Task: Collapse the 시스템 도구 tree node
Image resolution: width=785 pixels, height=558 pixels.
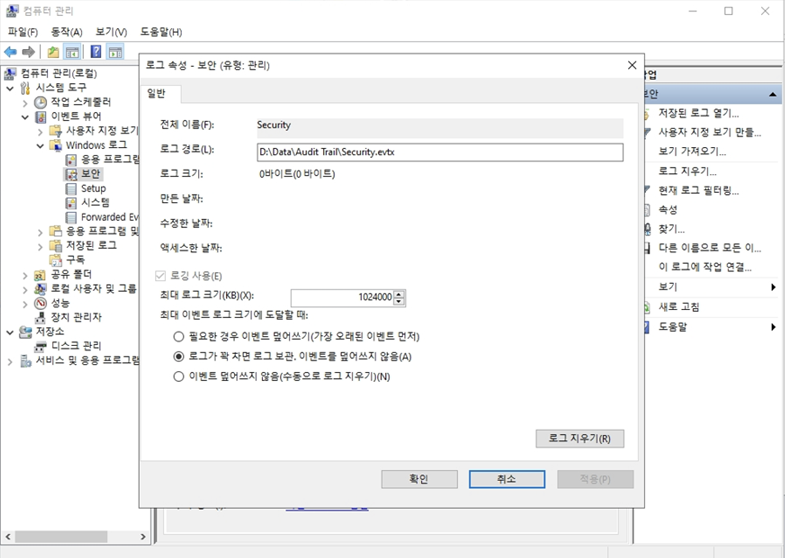Action: (10, 89)
